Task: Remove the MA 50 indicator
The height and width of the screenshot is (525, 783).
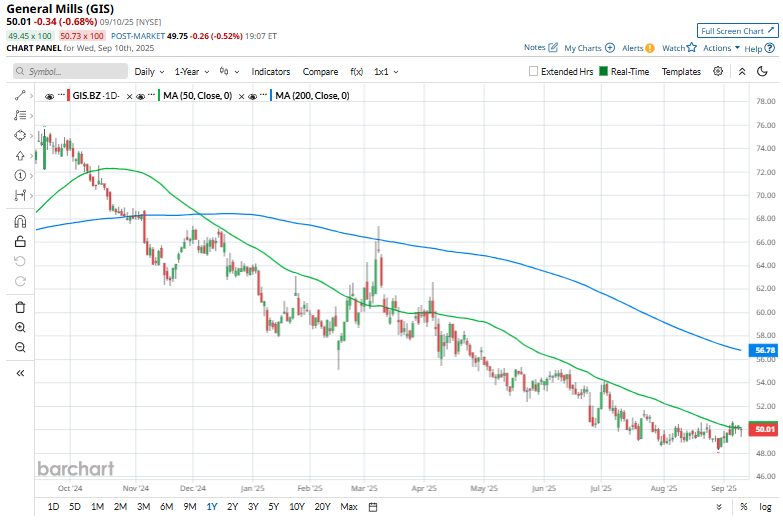Action: click(x=241, y=96)
